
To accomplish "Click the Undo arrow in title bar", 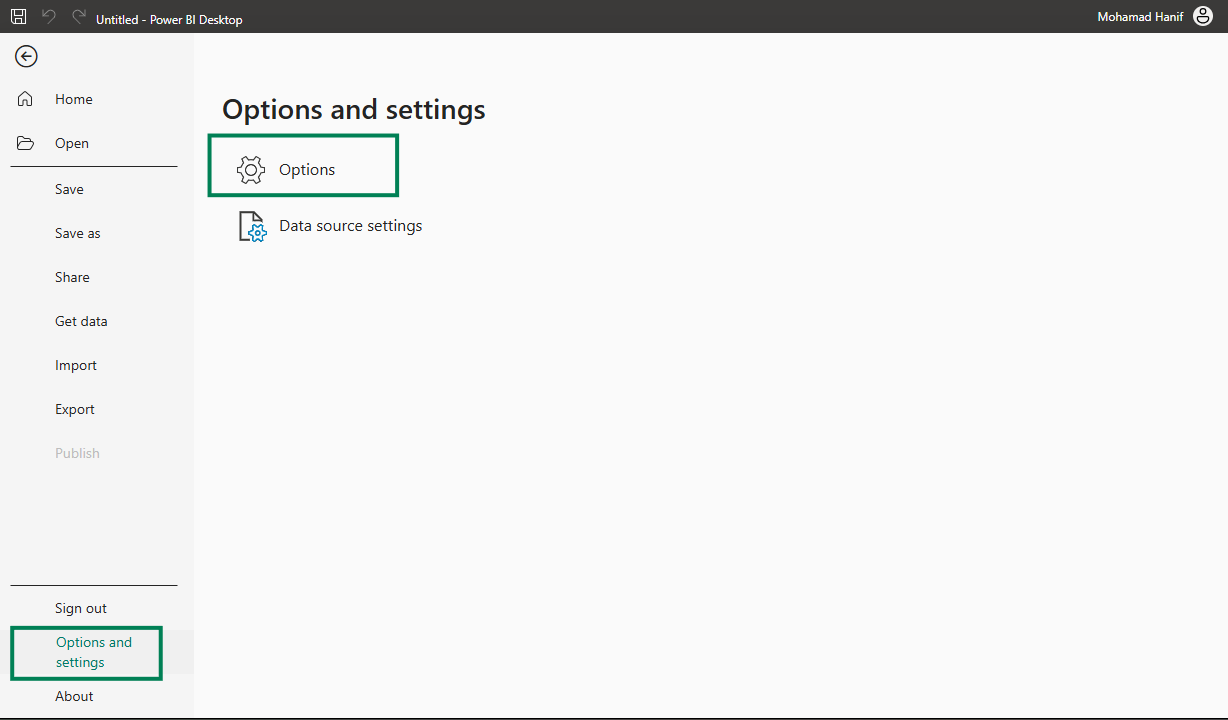I will pos(49,17).
